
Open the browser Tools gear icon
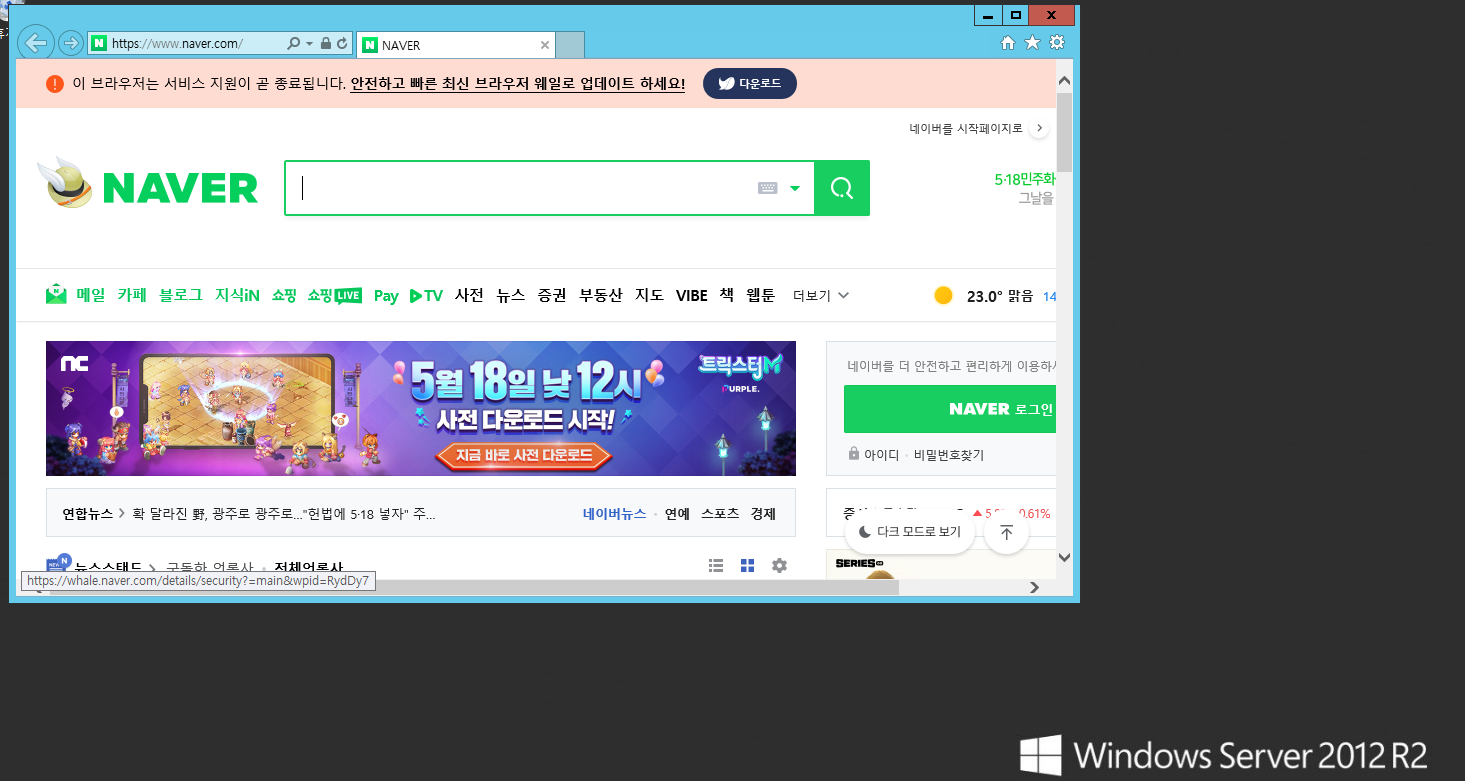click(1057, 43)
